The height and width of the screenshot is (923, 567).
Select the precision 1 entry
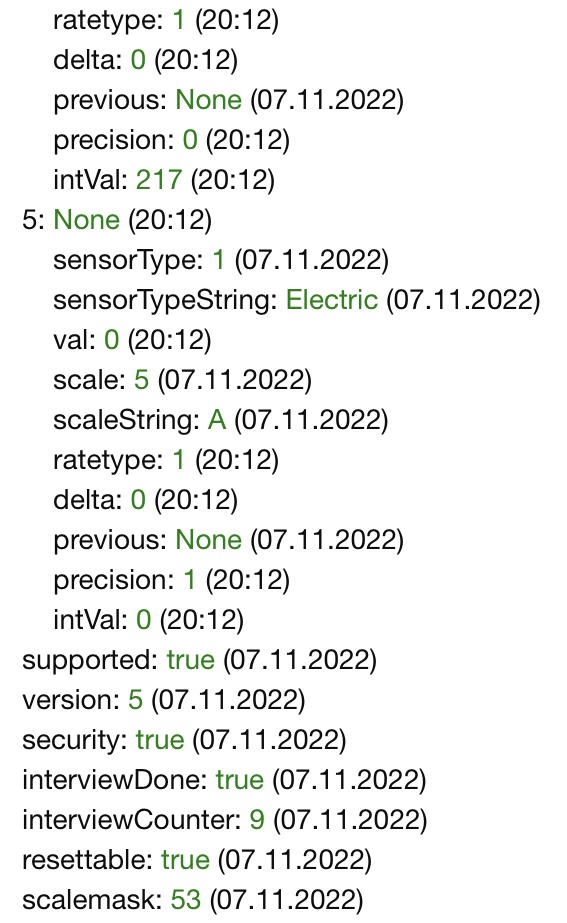(171, 580)
